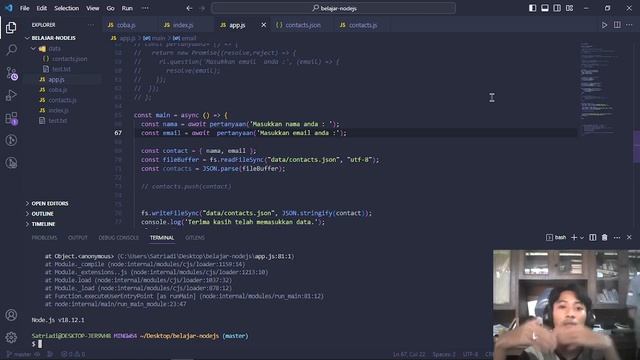The image size is (640, 360).
Task: Expand the TIMELINE section
Action: (43, 224)
